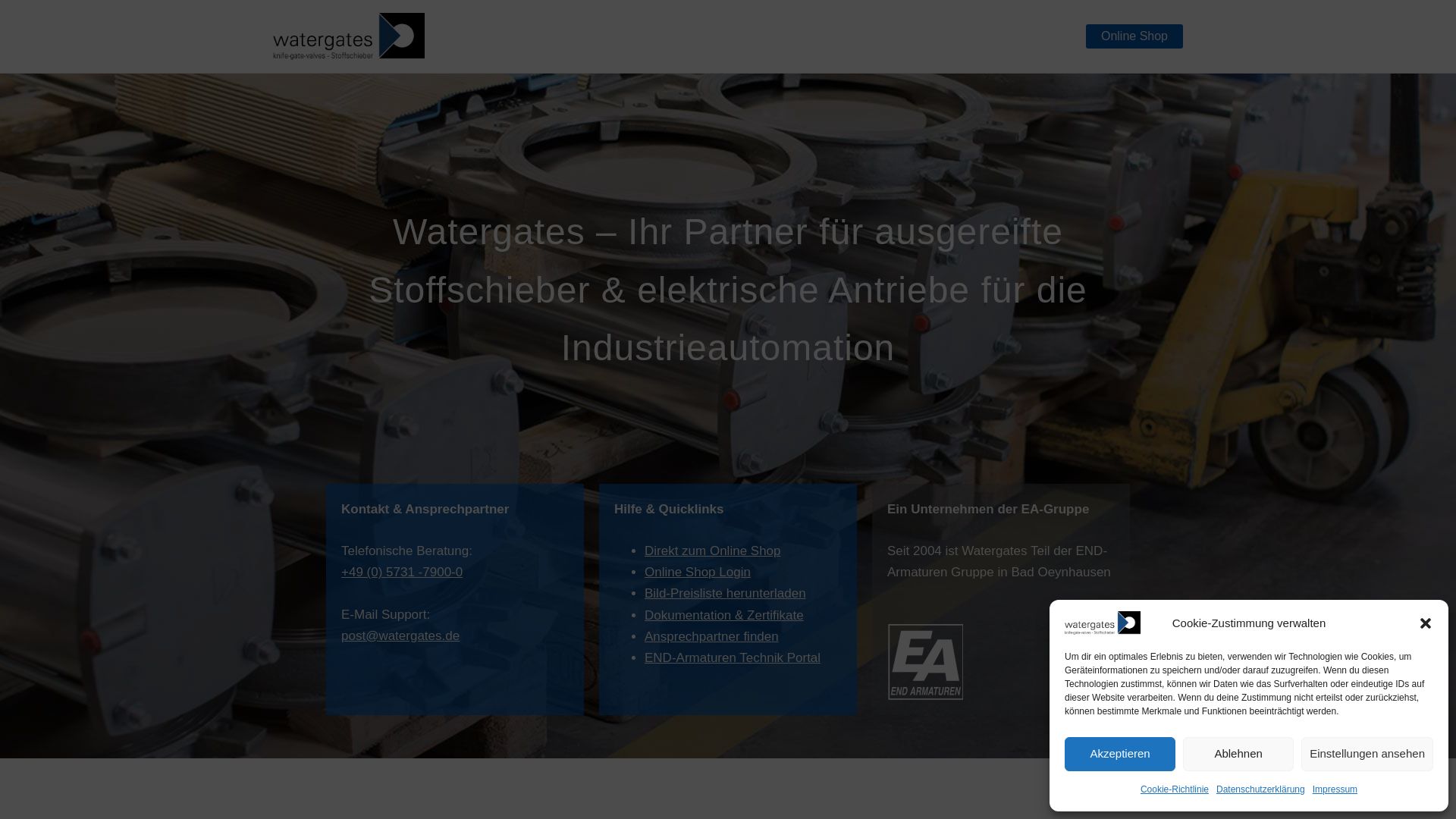Open the Online Shop button

pyautogui.click(x=1134, y=36)
